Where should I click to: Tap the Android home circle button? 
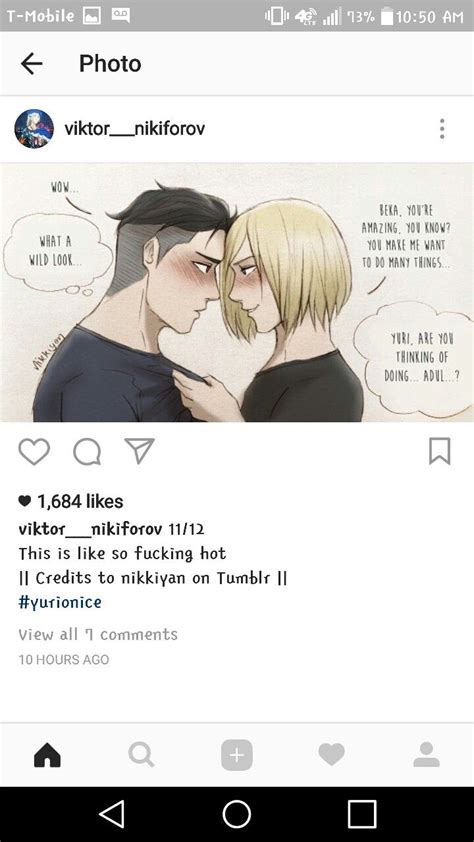[237, 815]
